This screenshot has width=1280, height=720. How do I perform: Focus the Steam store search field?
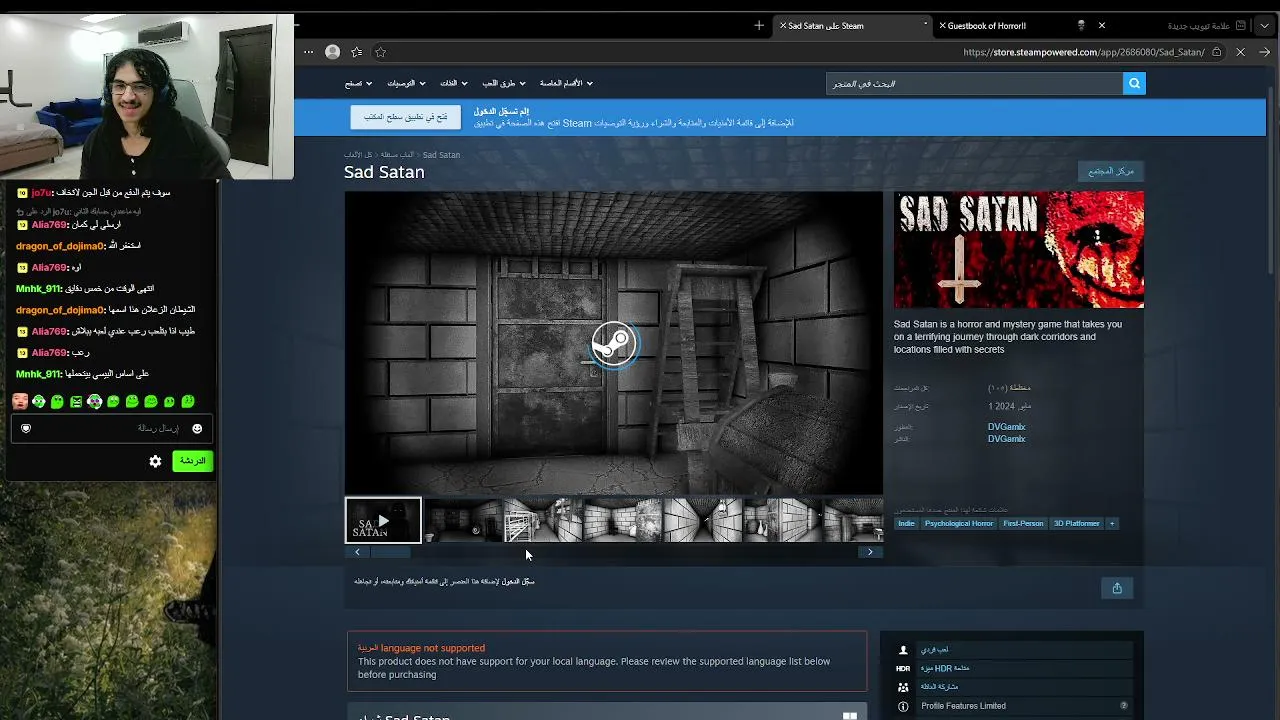pyautogui.click(x=975, y=84)
